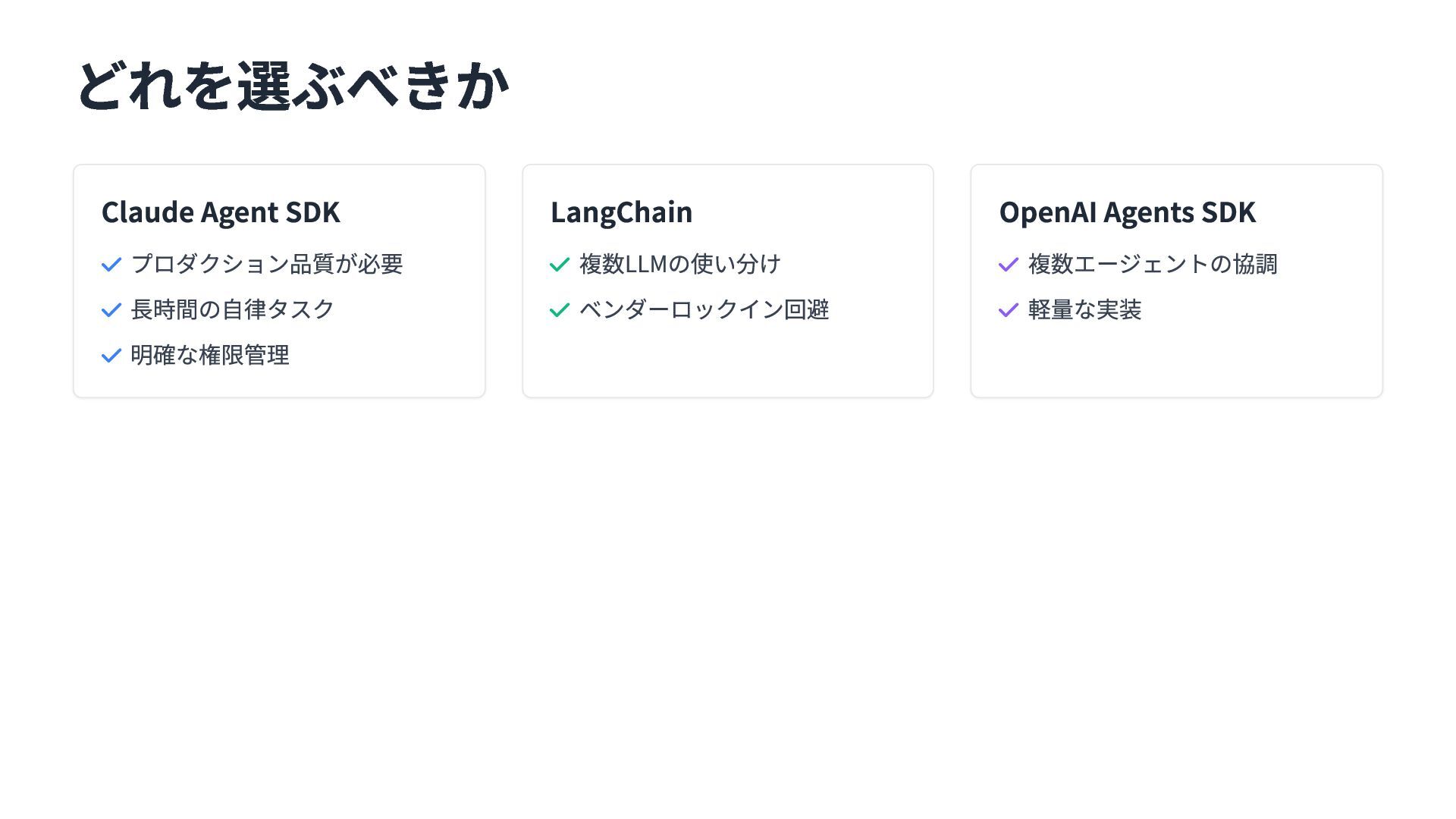Click the text 明確な権限管理

[x=209, y=355]
